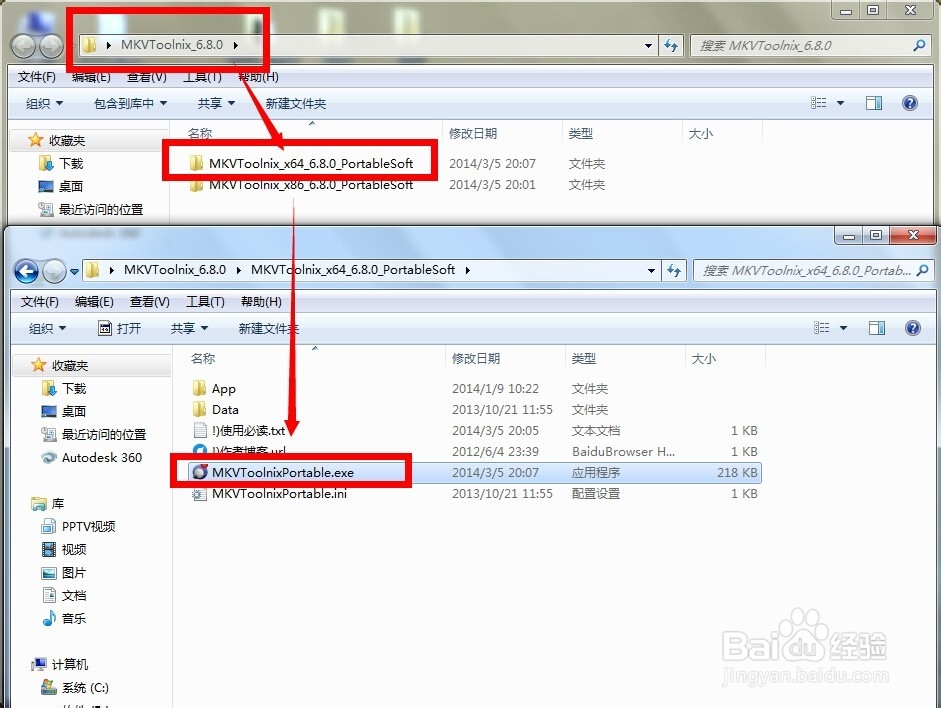
Task: Open 帮助(H) menu in front window
Action: click(261, 302)
